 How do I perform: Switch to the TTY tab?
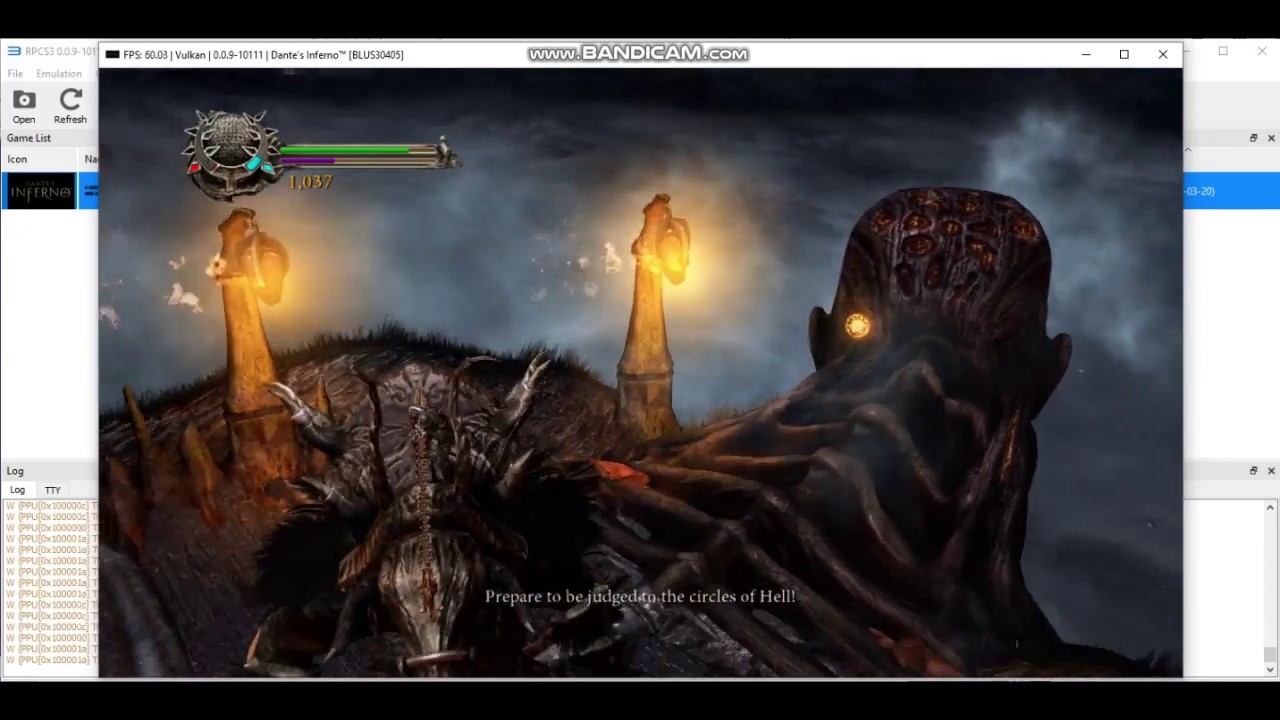53,490
